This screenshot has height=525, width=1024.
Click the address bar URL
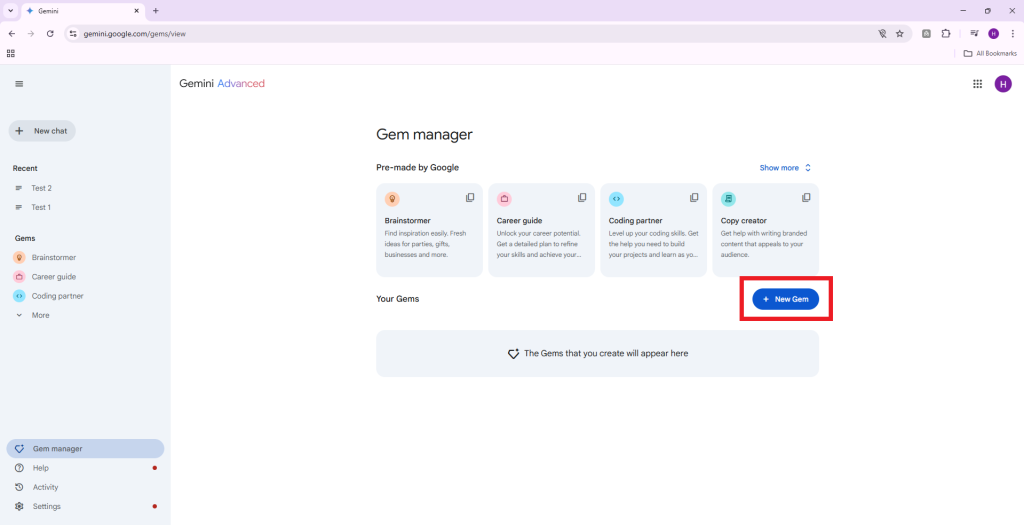(135, 33)
